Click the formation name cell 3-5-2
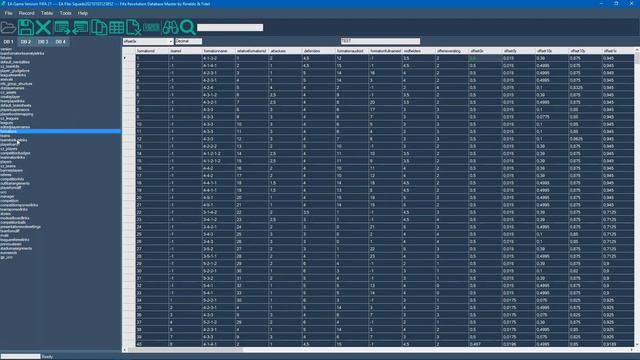The width and height of the screenshot is (640, 360). point(219,249)
